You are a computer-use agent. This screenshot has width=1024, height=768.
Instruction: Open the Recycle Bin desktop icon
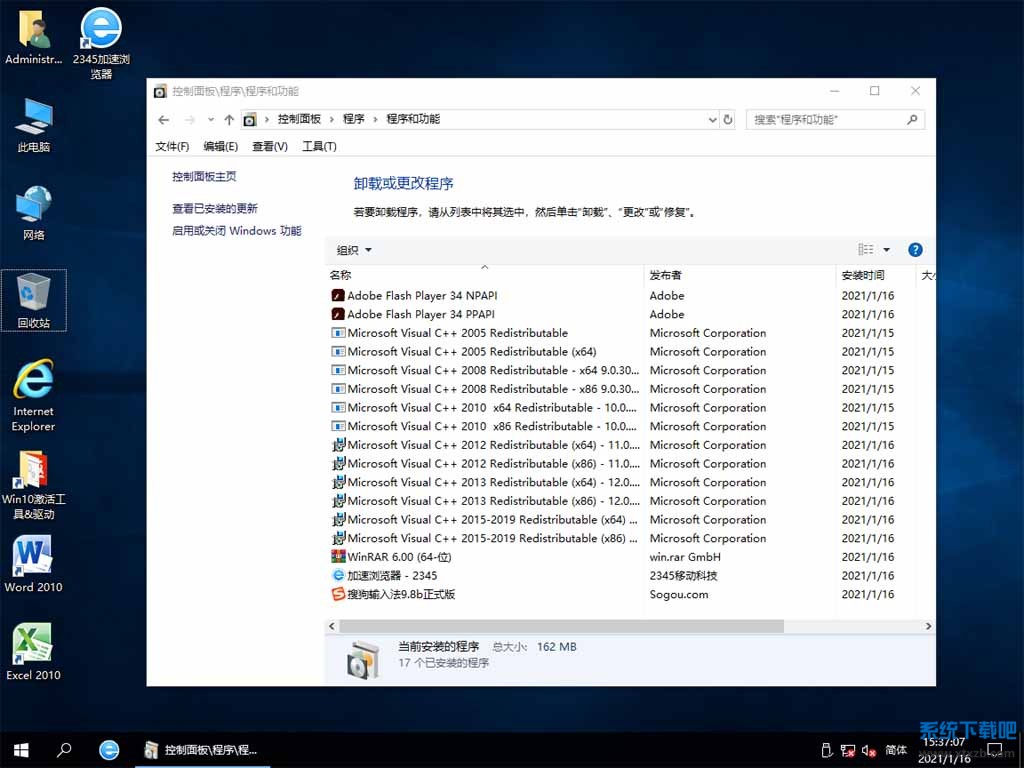[34, 300]
